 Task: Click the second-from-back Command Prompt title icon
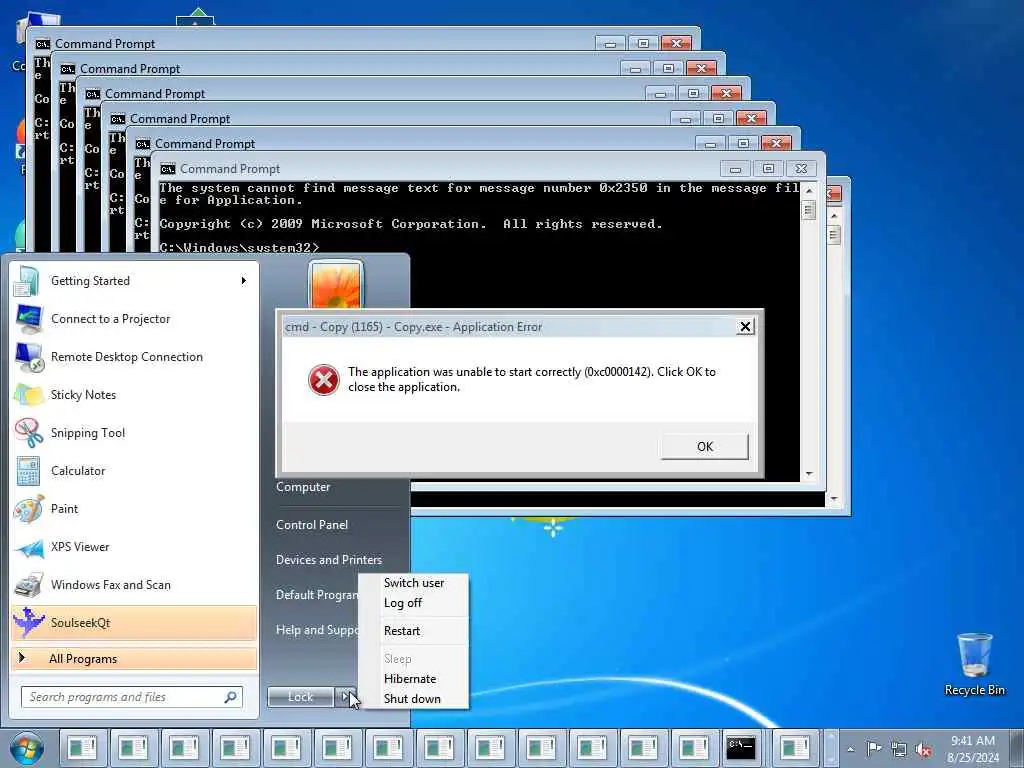(x=68, y=69)
